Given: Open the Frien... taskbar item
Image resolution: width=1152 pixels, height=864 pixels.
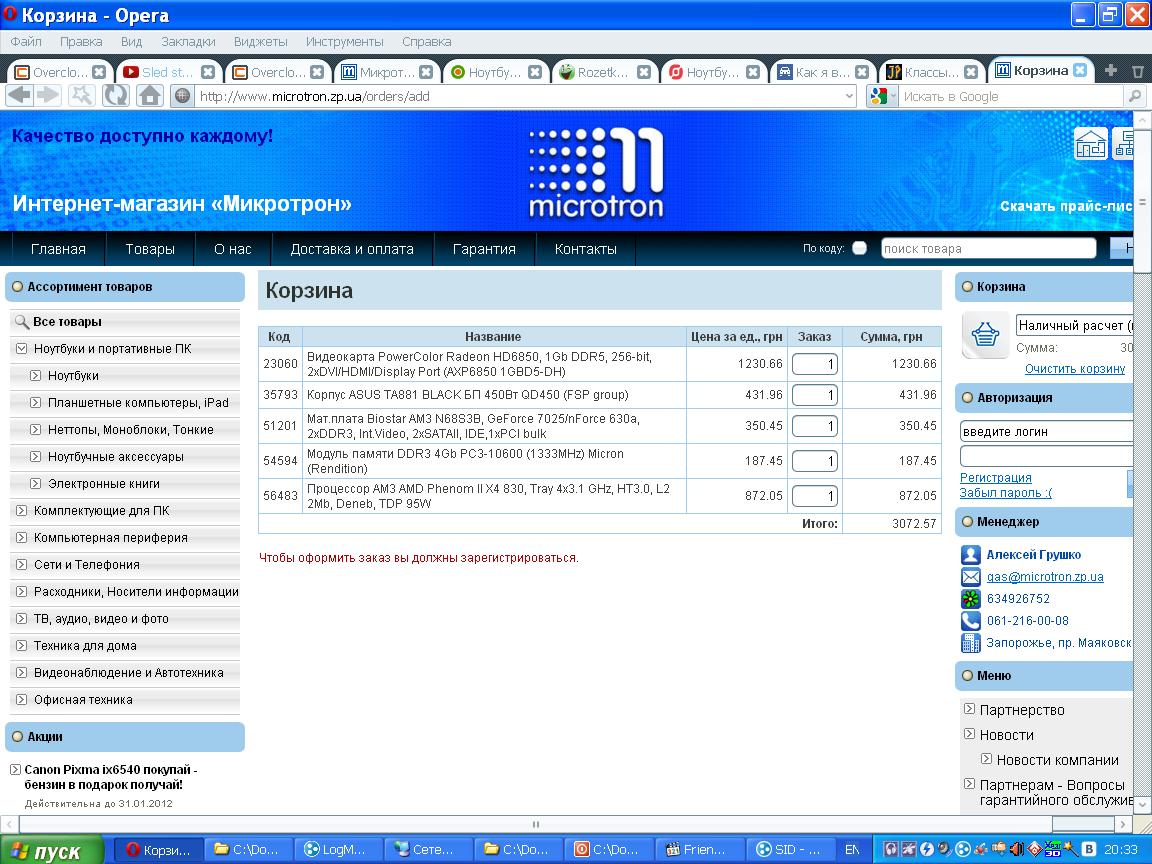Looking at the screenshot, I should (x=699, y=849).
